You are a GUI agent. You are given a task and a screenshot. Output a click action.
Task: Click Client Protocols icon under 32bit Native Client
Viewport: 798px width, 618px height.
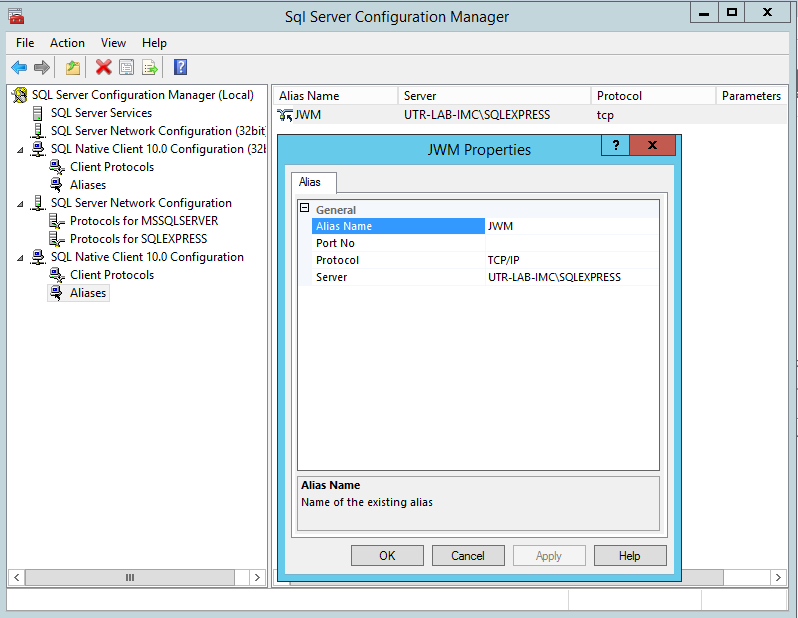pos(56,167)
